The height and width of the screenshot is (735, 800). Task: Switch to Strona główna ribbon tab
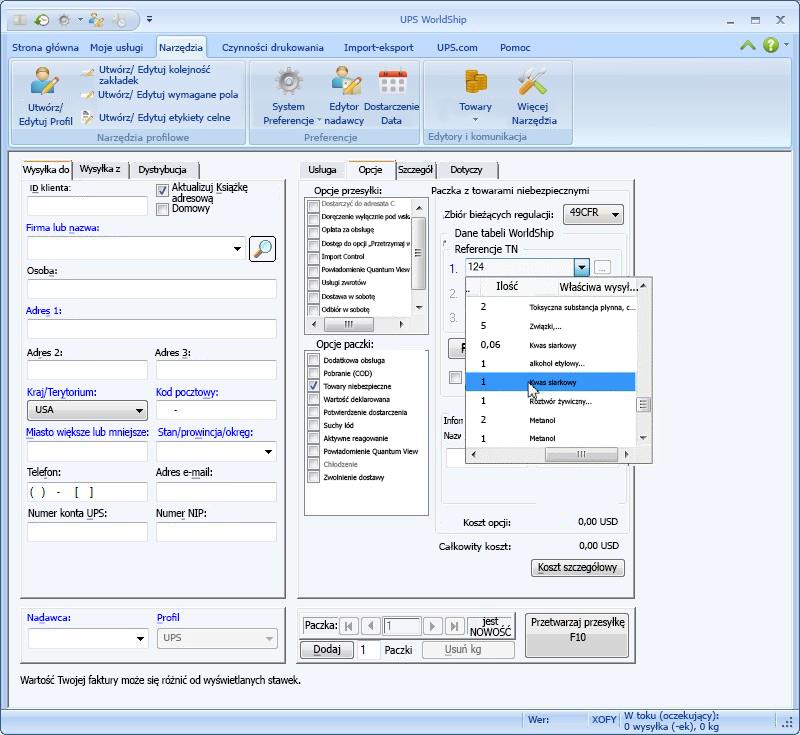(45, 47)
